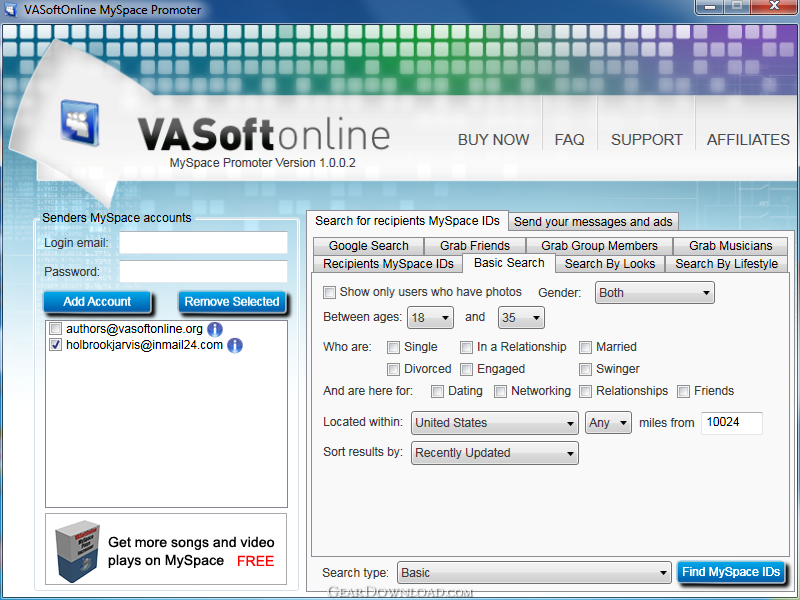The width and height of the screenshot is (800, 600).
Task: Tick the authors@vasoftonline.org account checkbox
Action: [x=56, y=329]
